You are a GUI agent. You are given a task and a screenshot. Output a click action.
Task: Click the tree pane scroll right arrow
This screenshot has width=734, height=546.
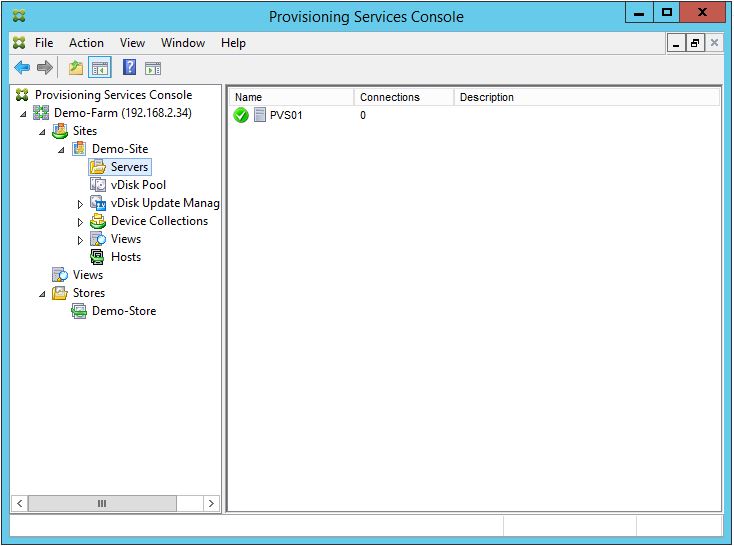(211, 503)
